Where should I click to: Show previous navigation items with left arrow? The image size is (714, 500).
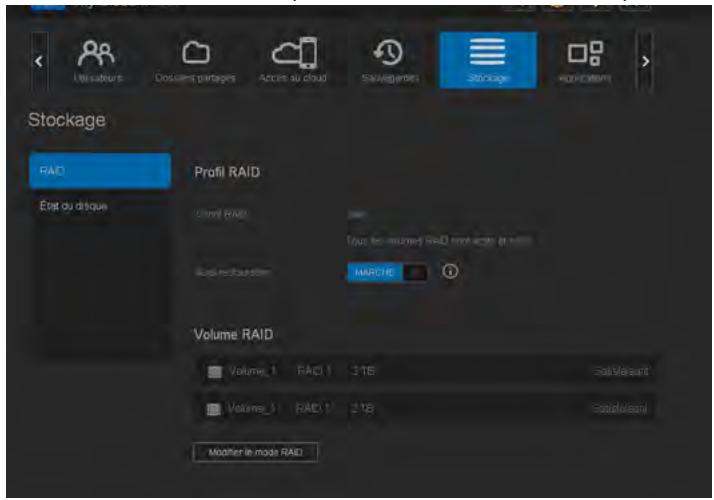[39, 61]
